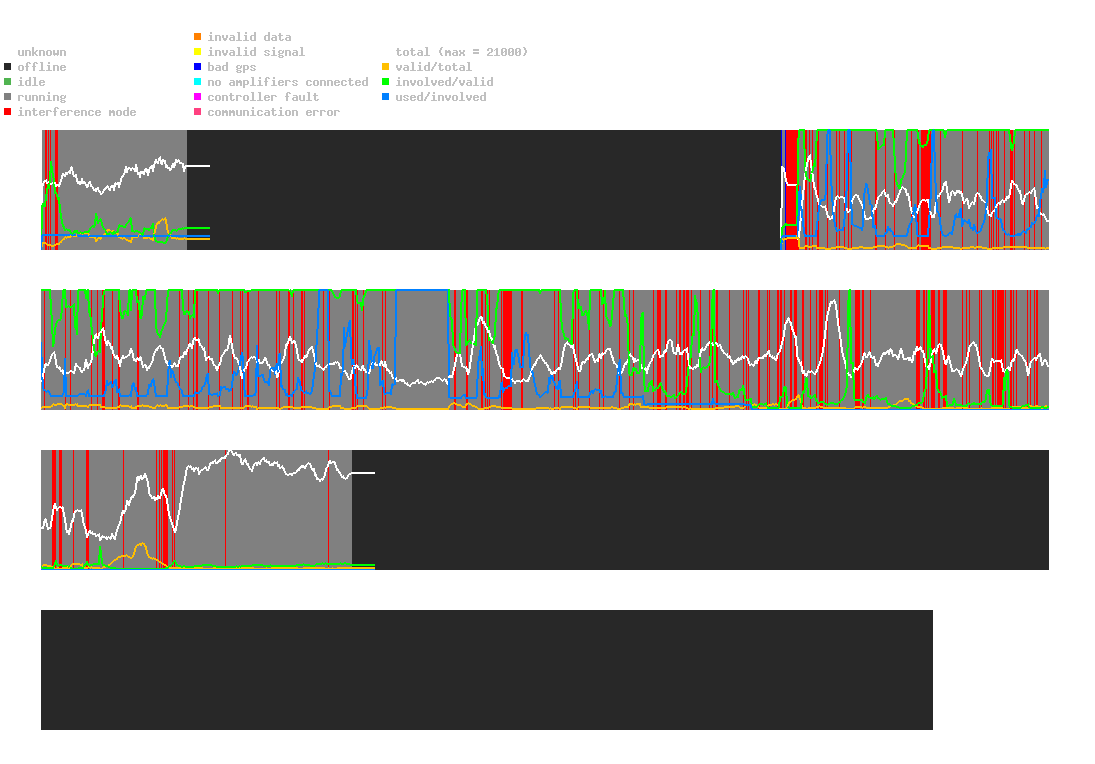Click the "communication error" legend label
This screenshot has width=1095, height=764.
tap(274, 112)
